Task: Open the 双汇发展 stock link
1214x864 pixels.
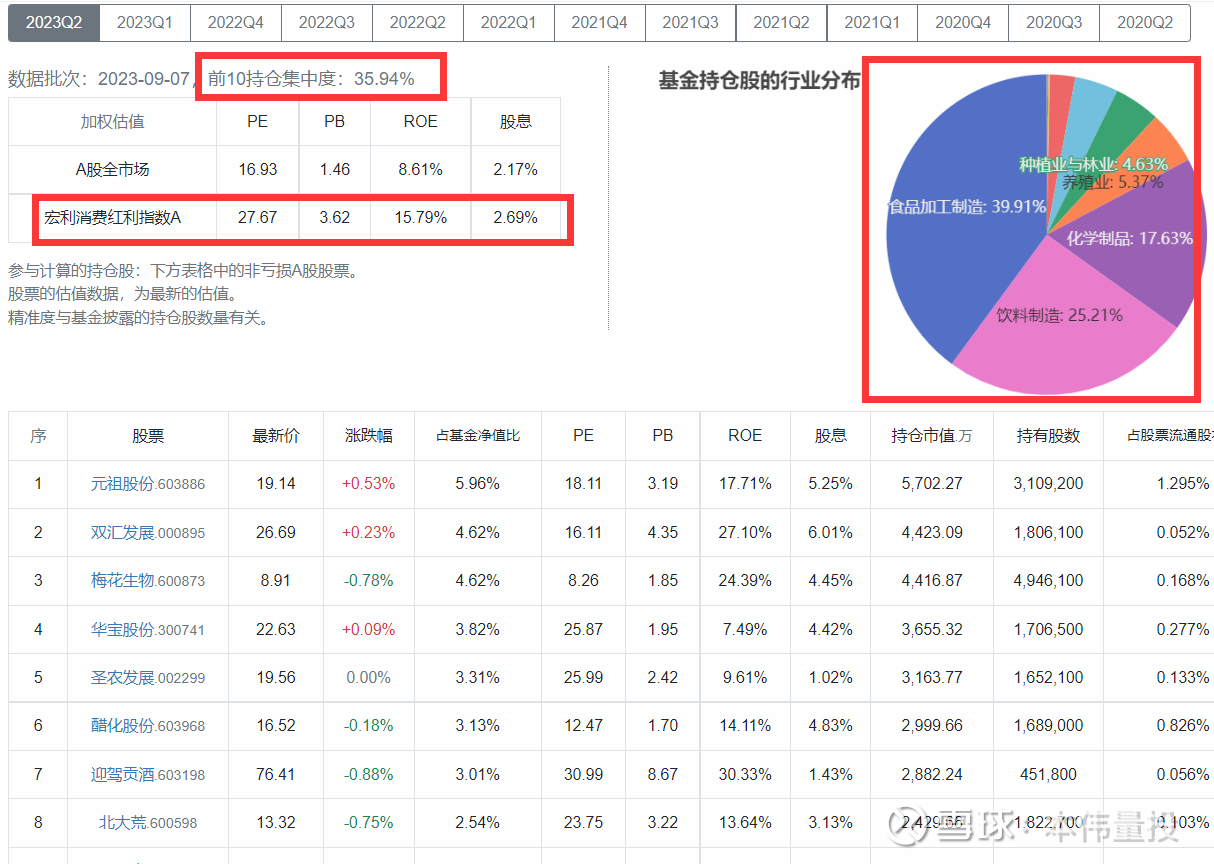Action: click(122, 533)
